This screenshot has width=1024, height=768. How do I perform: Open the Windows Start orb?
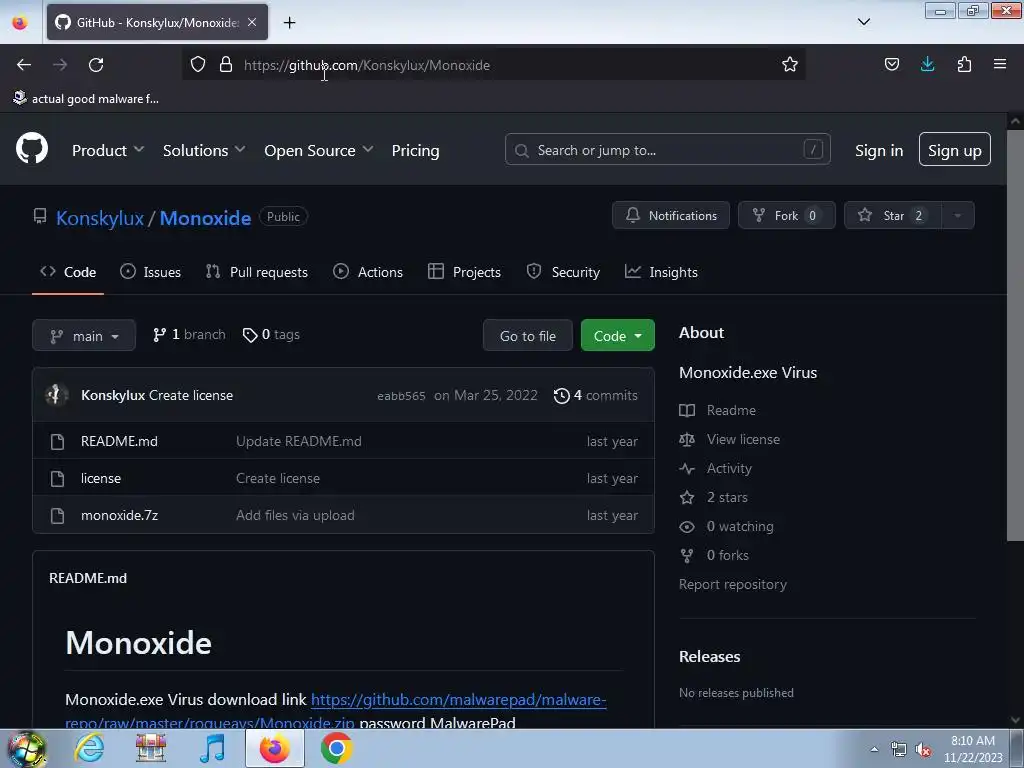pyautogui.click(x=26, y=748)
